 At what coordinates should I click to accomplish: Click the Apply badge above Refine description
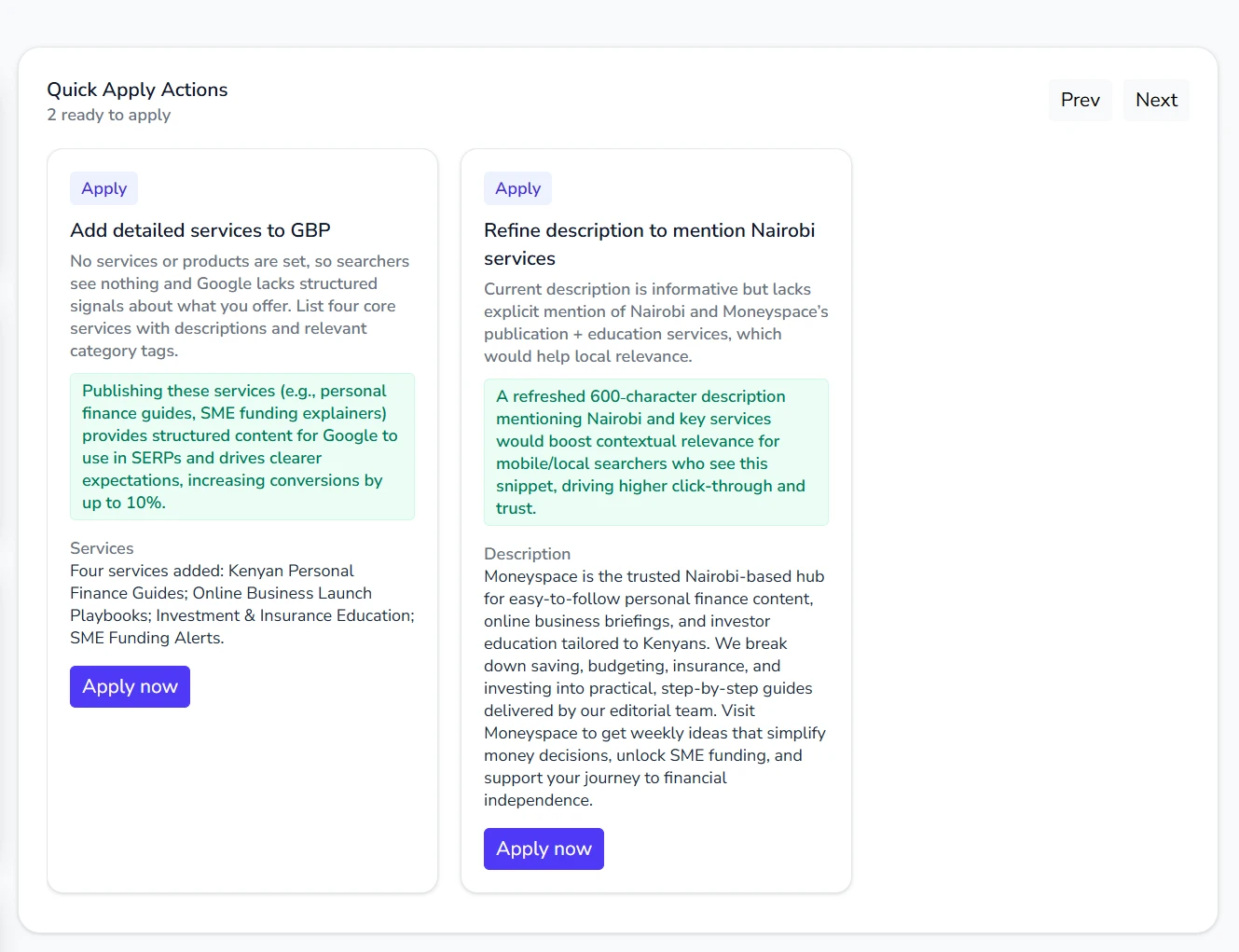coord(517,188)
